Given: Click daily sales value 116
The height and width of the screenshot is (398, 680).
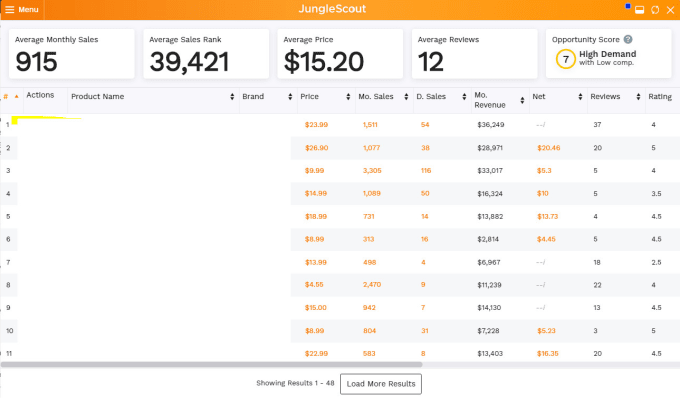Looking at the screenshot, I should (x=426, y=170).
